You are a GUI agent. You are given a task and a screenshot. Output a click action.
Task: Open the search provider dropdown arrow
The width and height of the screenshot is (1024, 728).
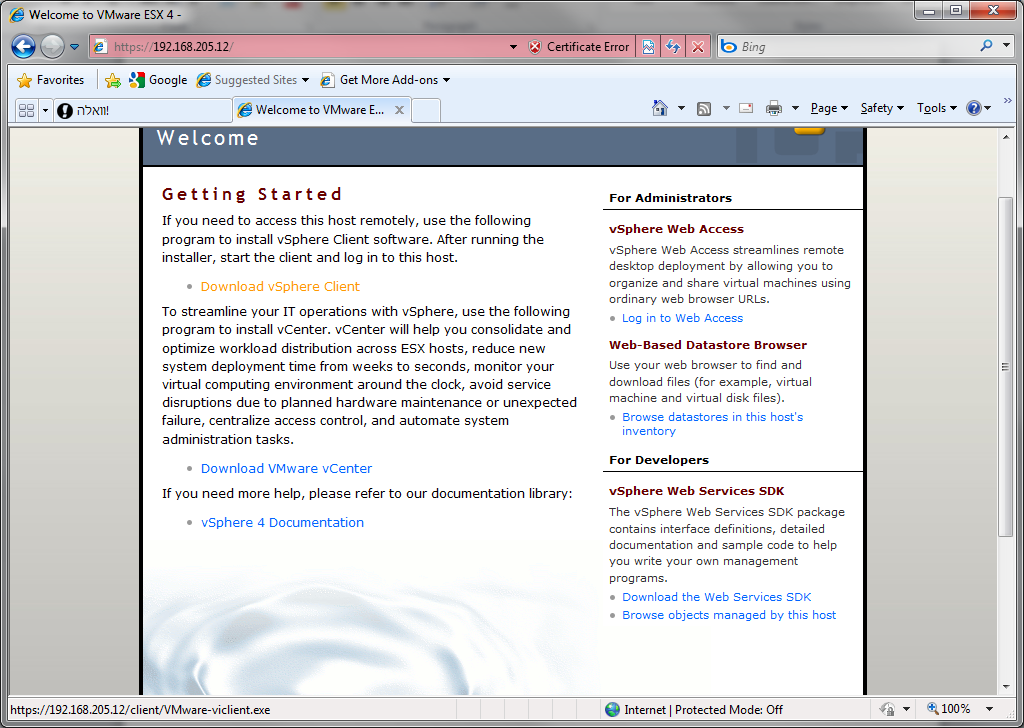[1006, 46]
